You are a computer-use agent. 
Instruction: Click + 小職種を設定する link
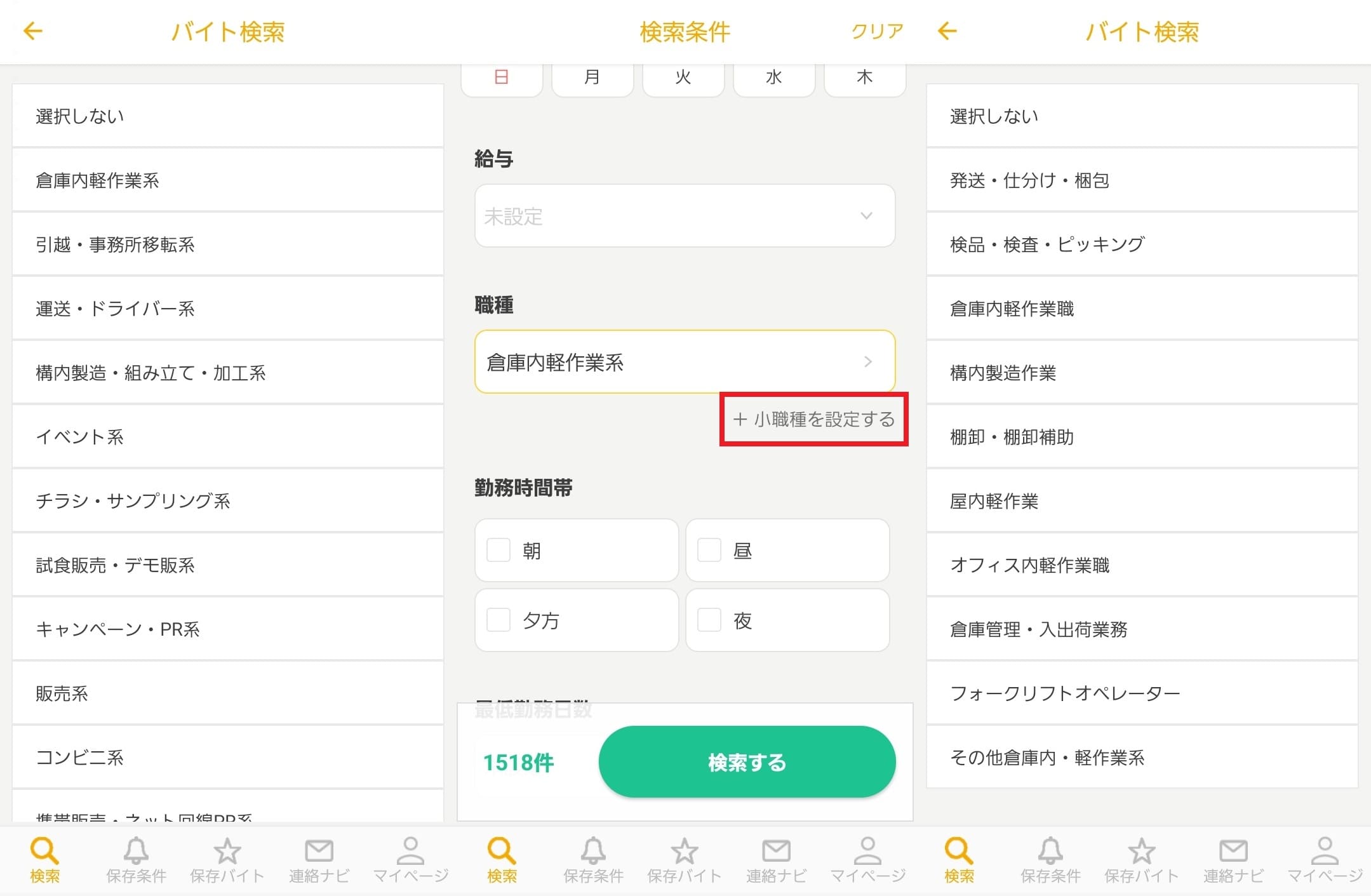pyautogui.click(x=814, y=419)
